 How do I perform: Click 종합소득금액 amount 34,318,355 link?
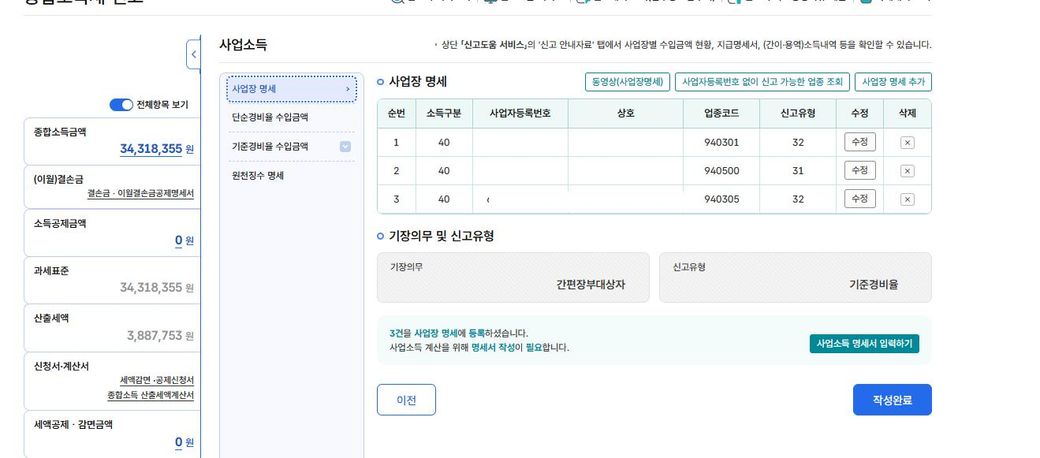(x=151, y=149)
